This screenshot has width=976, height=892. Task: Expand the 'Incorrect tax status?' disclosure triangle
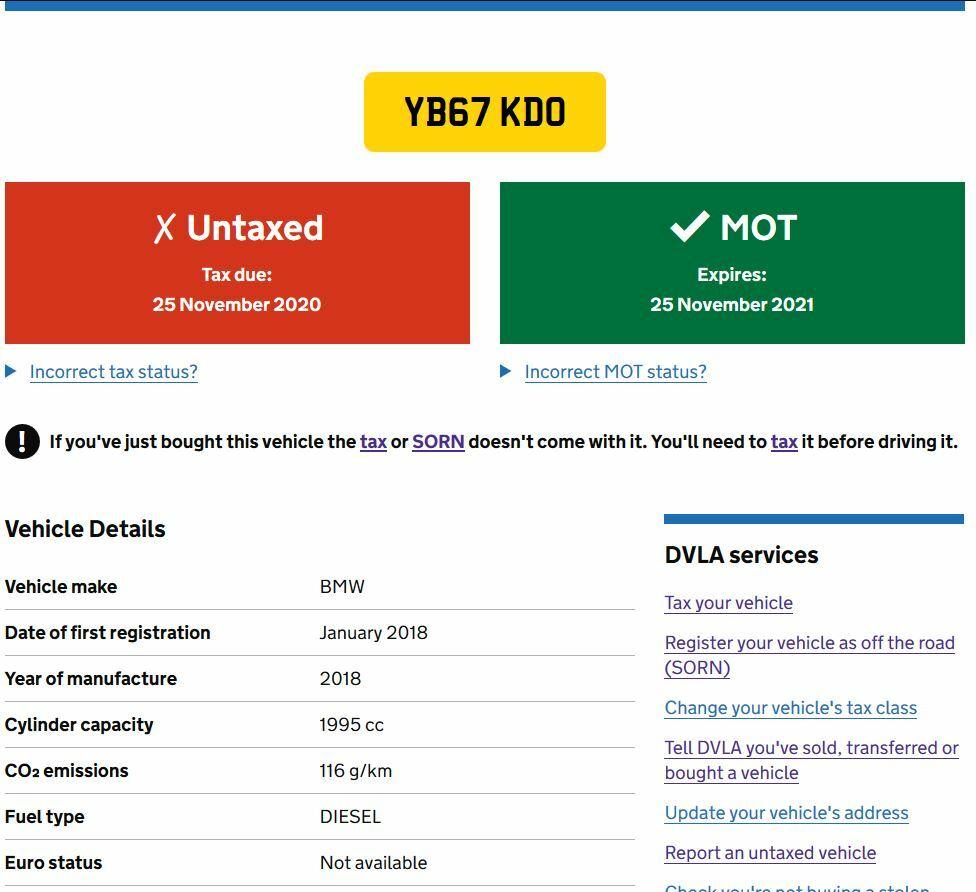click(x=11, y=371)
